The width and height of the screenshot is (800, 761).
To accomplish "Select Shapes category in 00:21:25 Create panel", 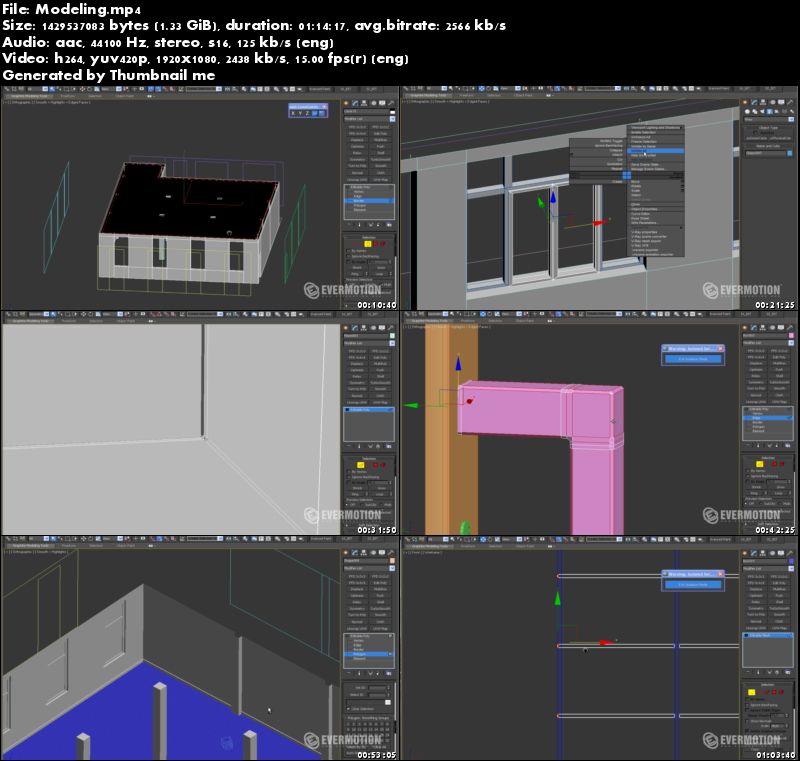I will [755, 111].
